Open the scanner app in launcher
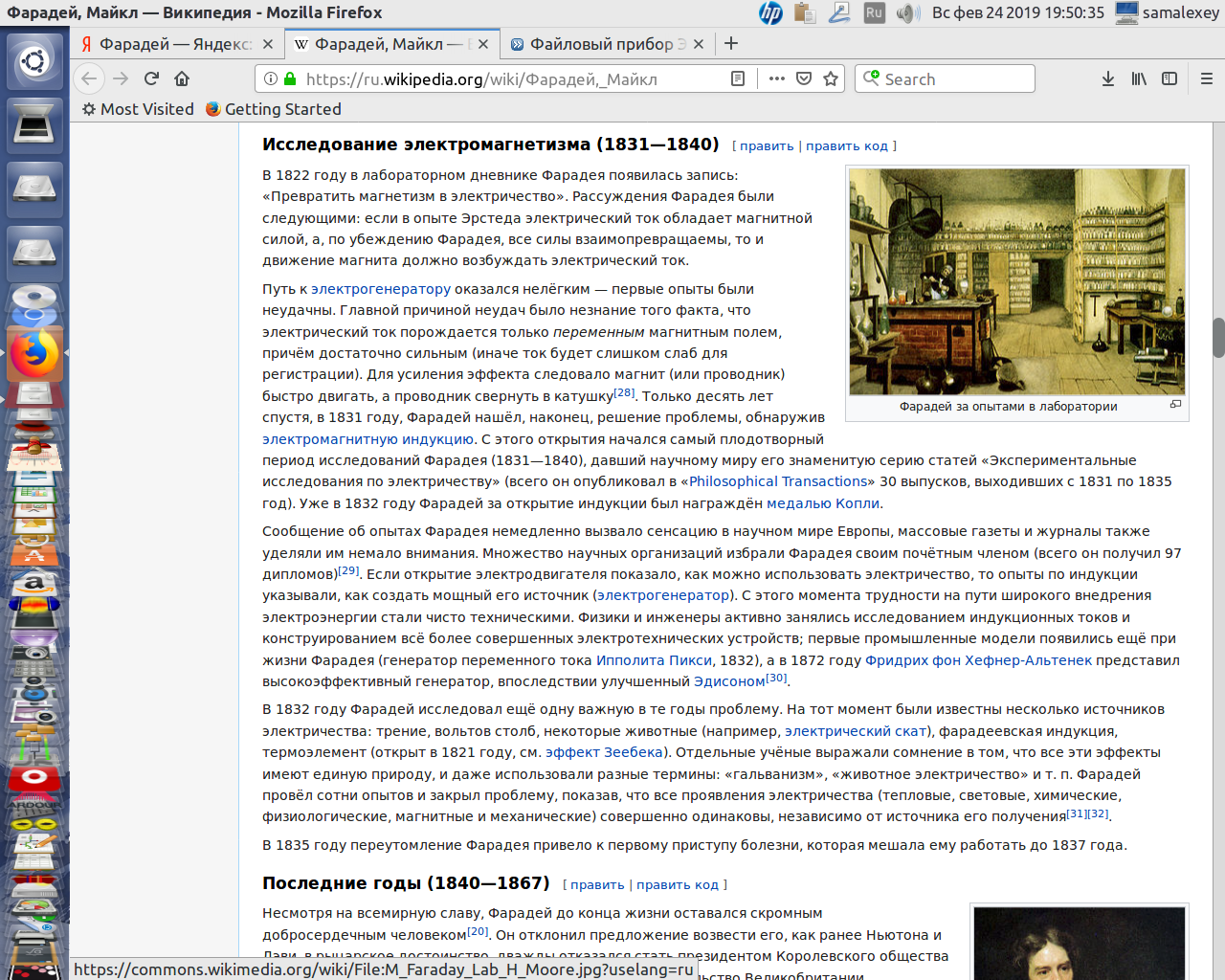 [34, 126]
